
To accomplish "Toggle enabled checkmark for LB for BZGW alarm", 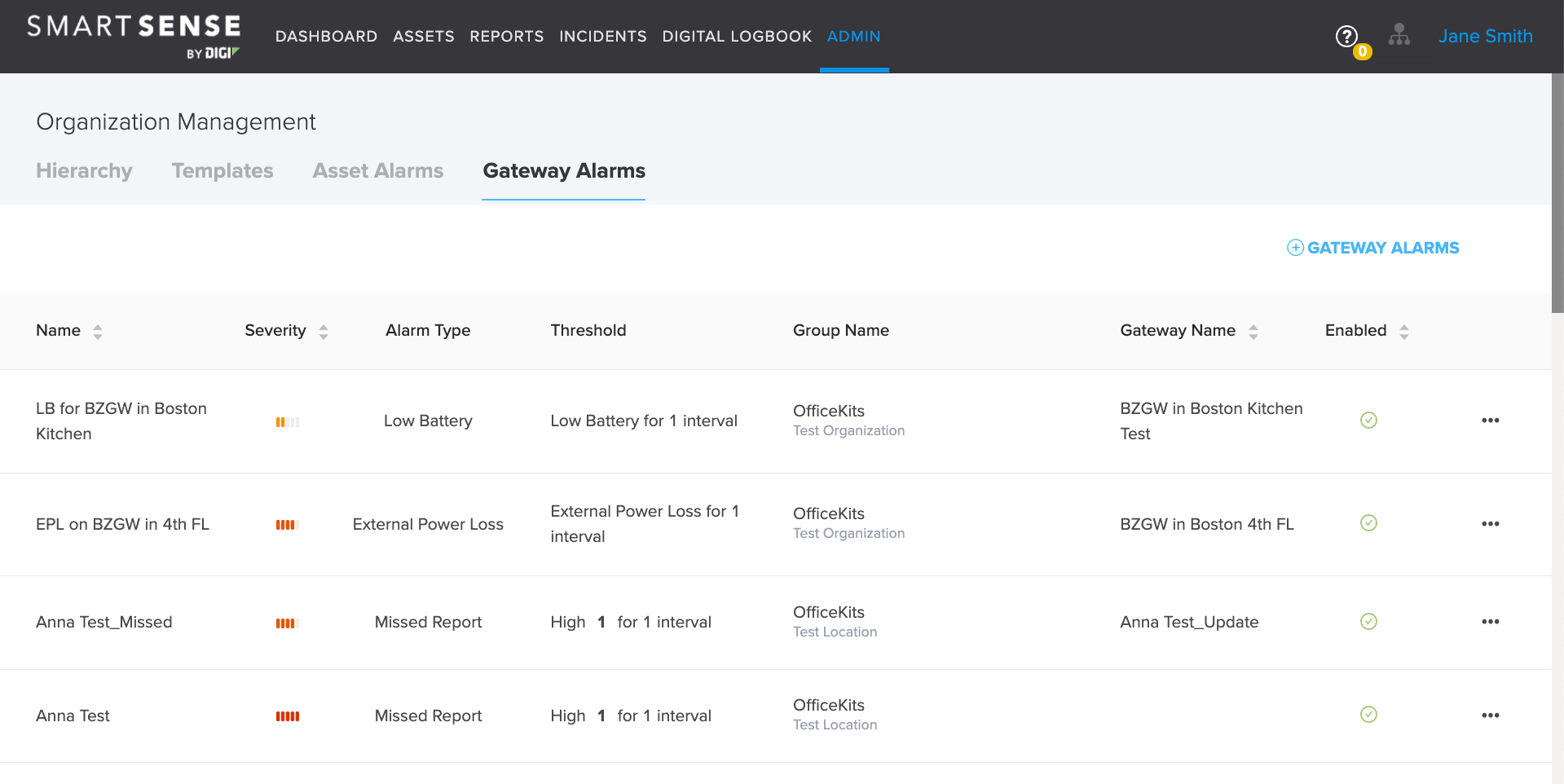I will (1368, 421).
